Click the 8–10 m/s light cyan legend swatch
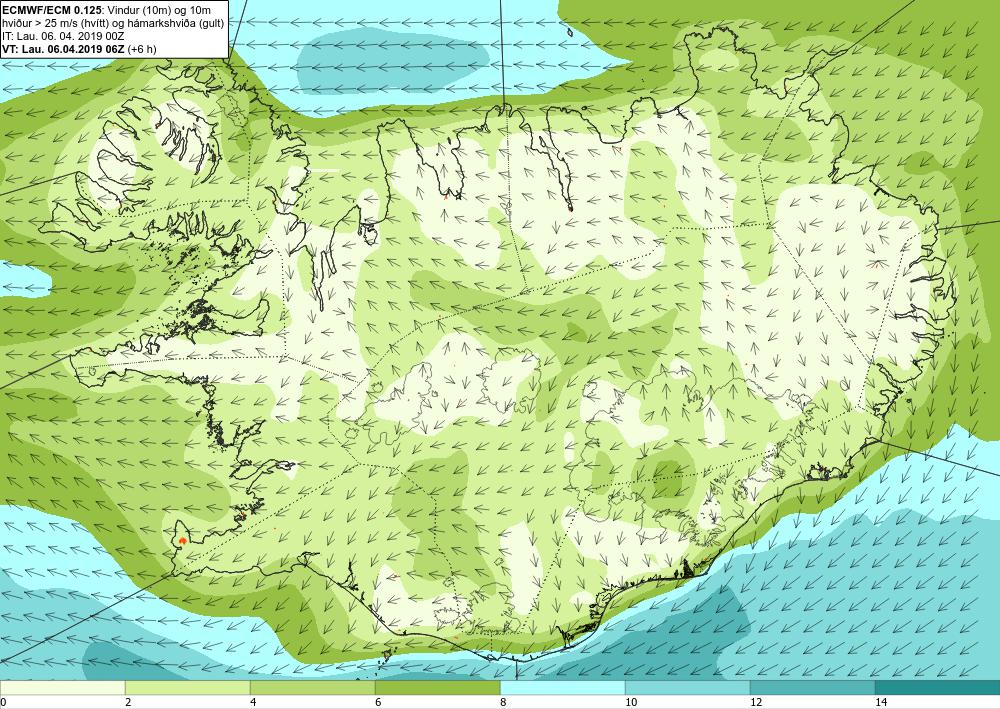This screenshot has width=1000, height=709. [562, 688]
